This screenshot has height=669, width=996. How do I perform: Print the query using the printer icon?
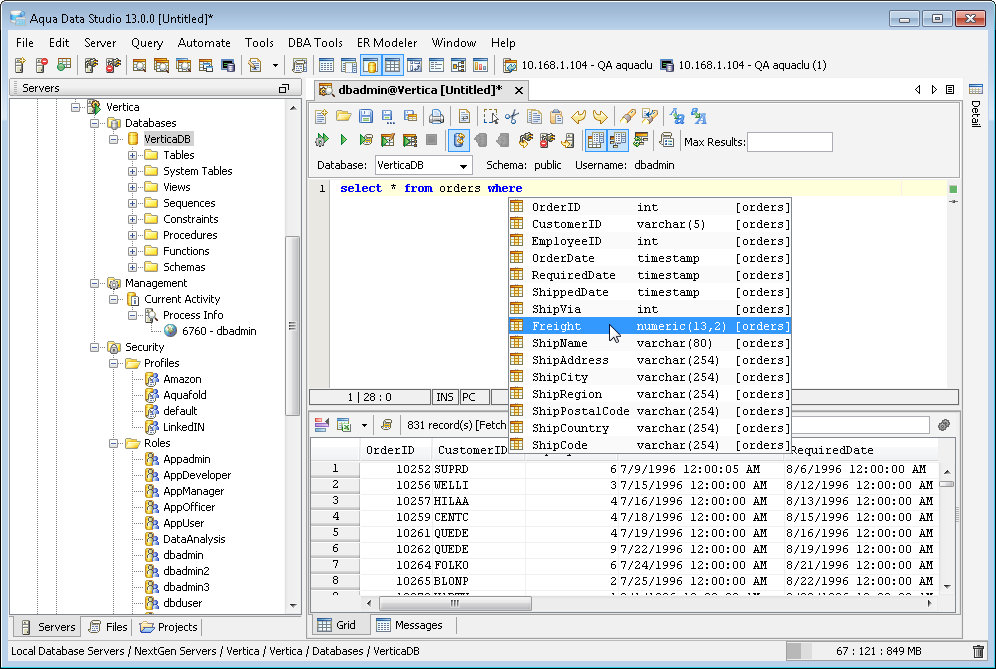click(x=436, y=116)
